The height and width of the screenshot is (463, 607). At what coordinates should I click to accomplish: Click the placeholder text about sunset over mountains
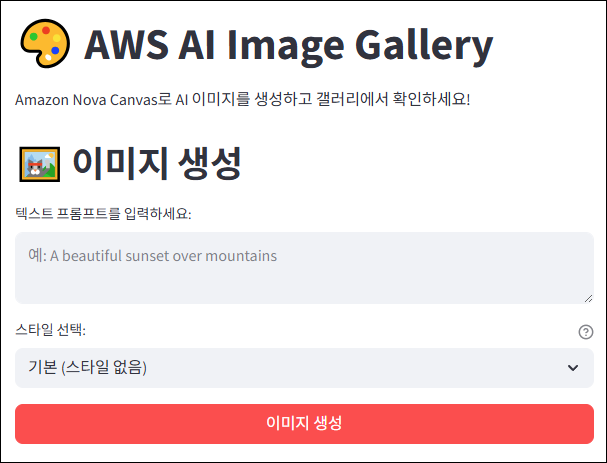coord(152,256)
